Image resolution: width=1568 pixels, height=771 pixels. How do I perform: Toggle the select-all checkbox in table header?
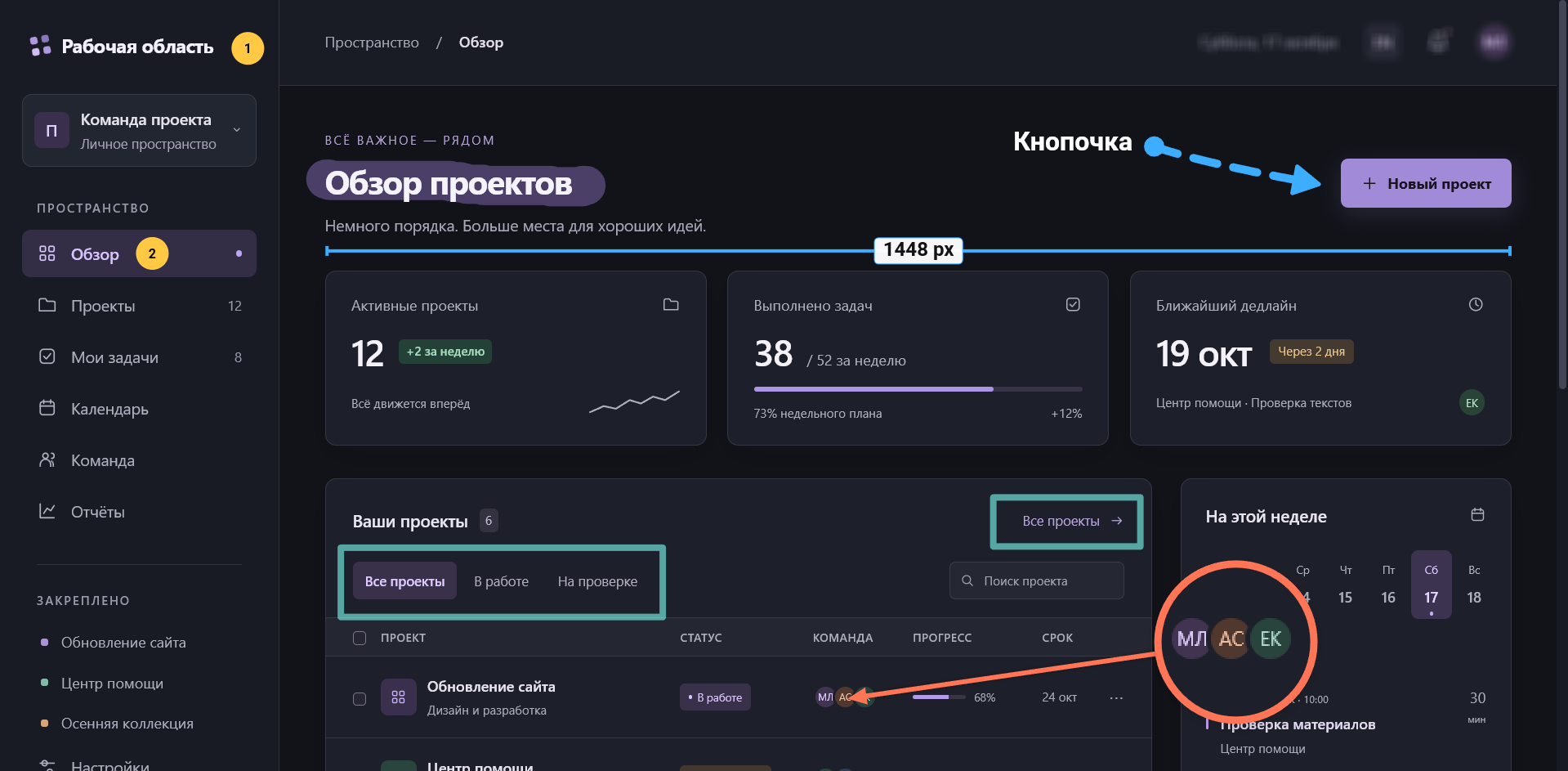(x=360, y=638)
